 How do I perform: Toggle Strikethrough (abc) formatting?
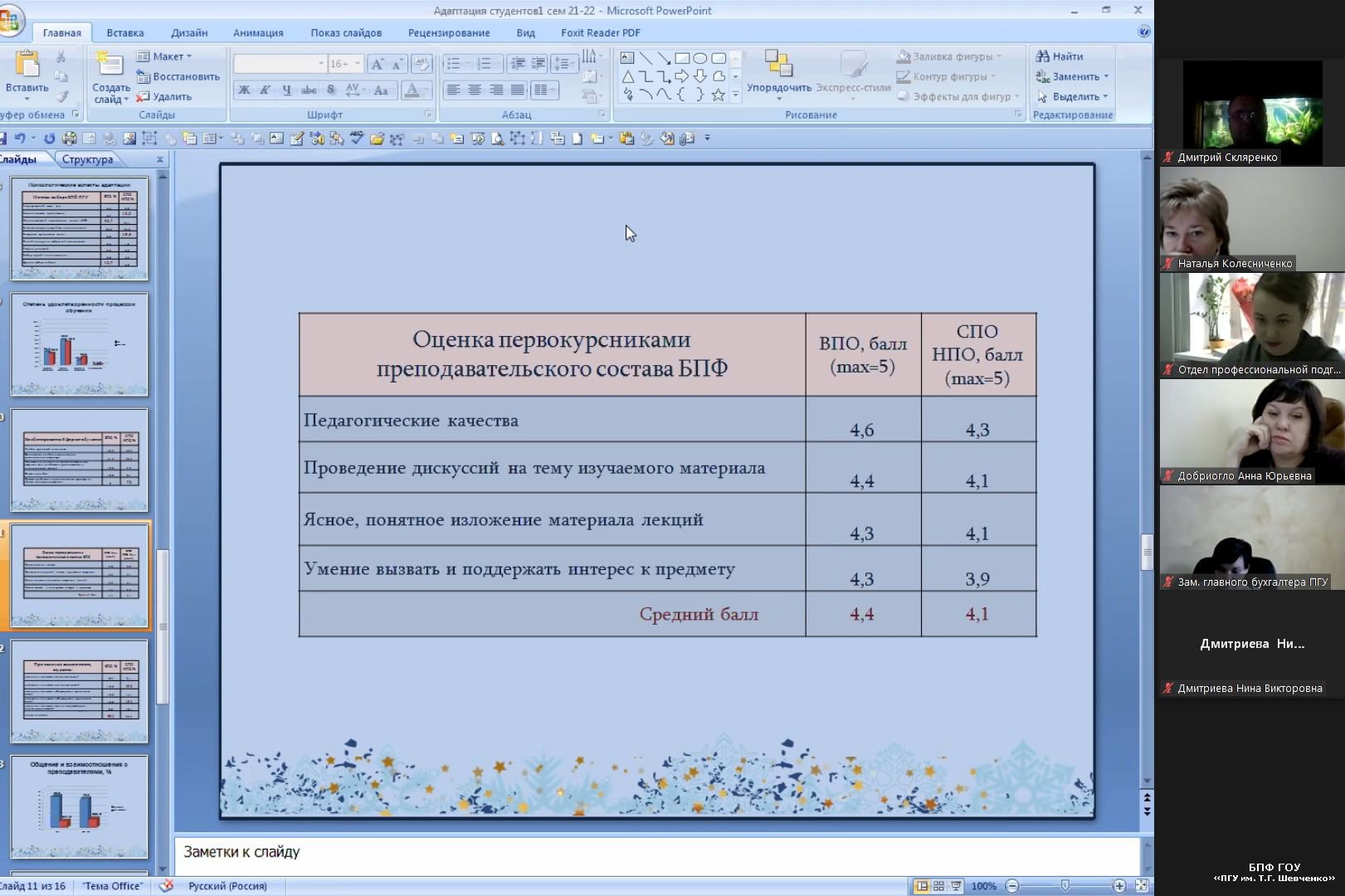(309, 90)
